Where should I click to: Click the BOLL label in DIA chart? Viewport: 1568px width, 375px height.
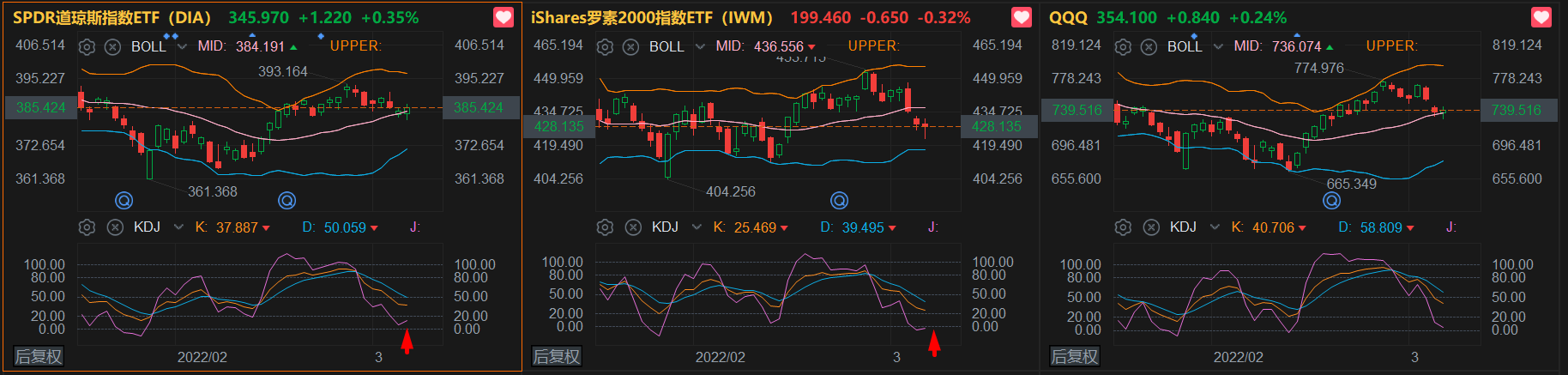pos(148,46)
